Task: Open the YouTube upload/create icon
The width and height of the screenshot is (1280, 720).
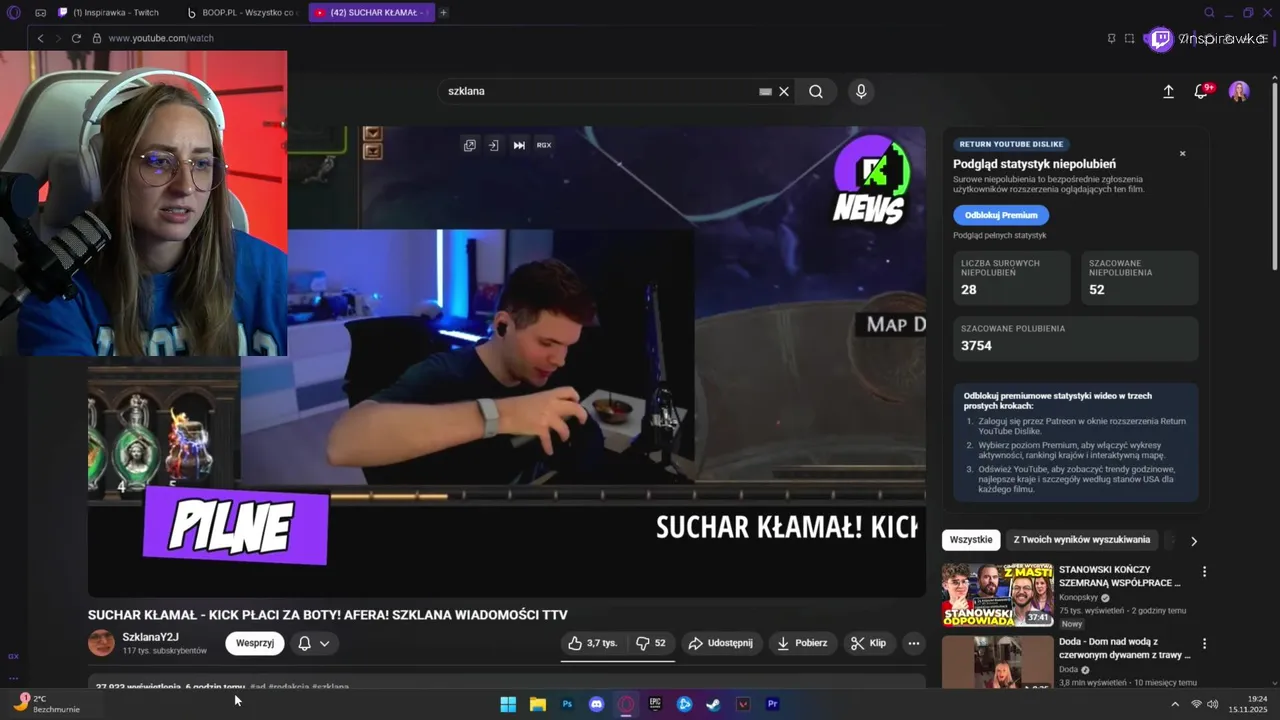Action: pos(1168,91)
